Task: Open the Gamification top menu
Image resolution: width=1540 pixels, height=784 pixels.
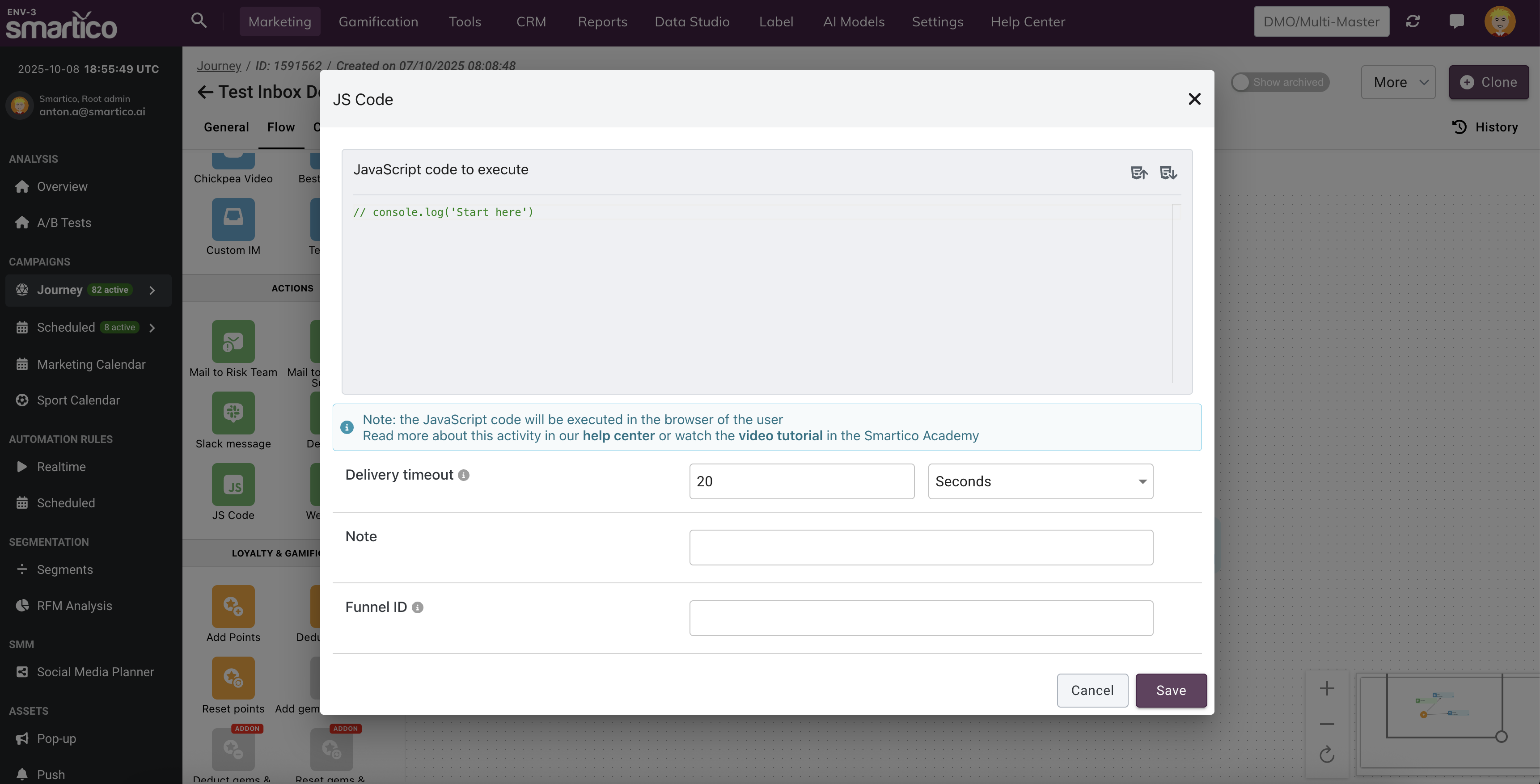Action: tap(378, 21)
